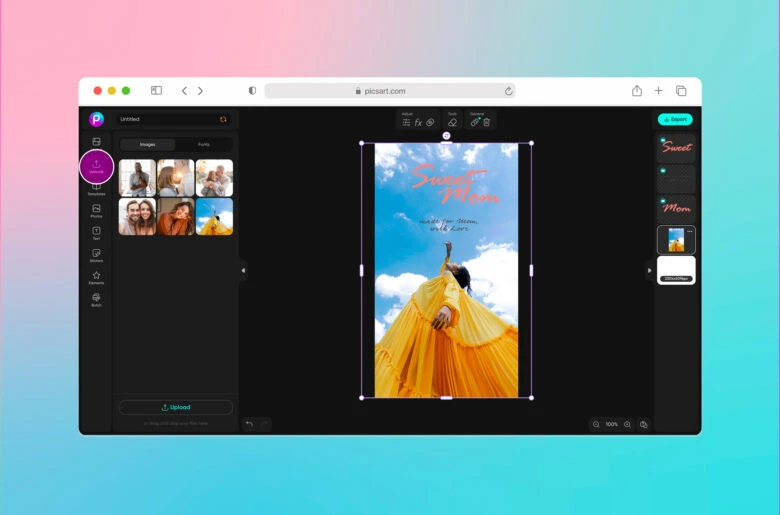Click the fx effects icon
Image resolution: width=780 pixels, height=515 pixels.
coord(418,122)
